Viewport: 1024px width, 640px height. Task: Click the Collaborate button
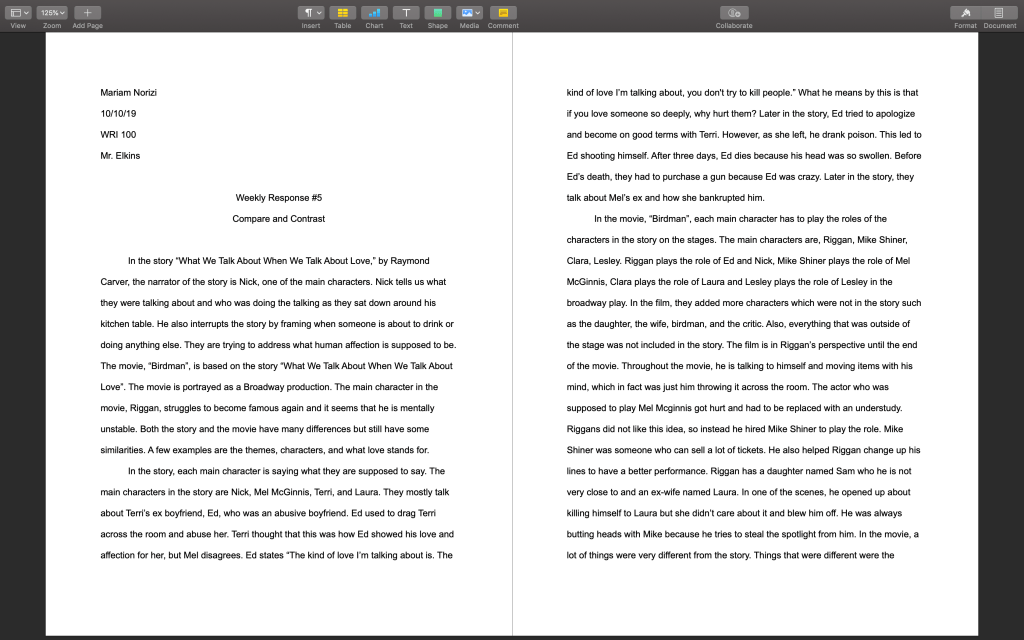[734, 13]
